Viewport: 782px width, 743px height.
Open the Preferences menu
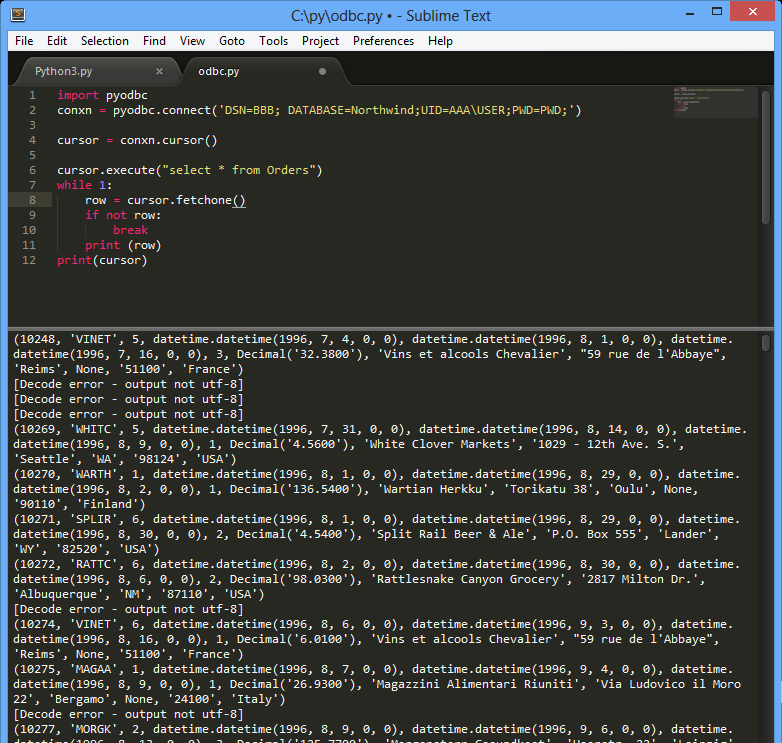383,41
